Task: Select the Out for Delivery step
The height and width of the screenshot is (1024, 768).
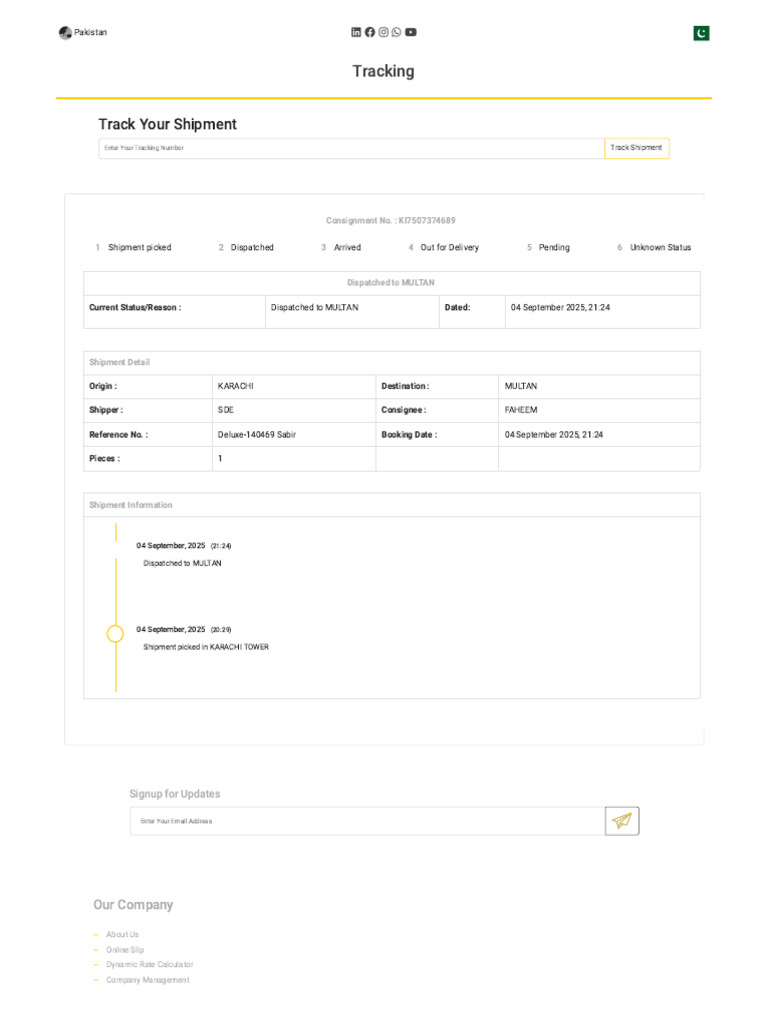Action: (x=444, y=248)
